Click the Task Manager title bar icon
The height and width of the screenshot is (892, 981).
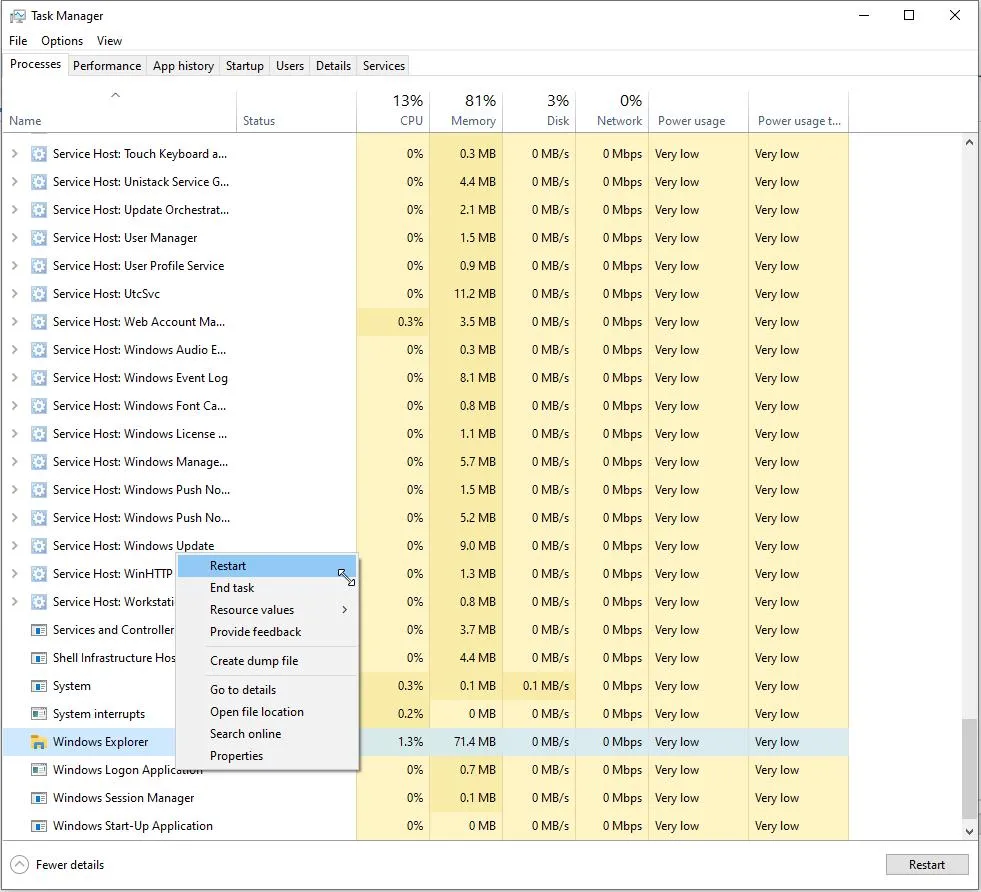[x=18, y=16]
